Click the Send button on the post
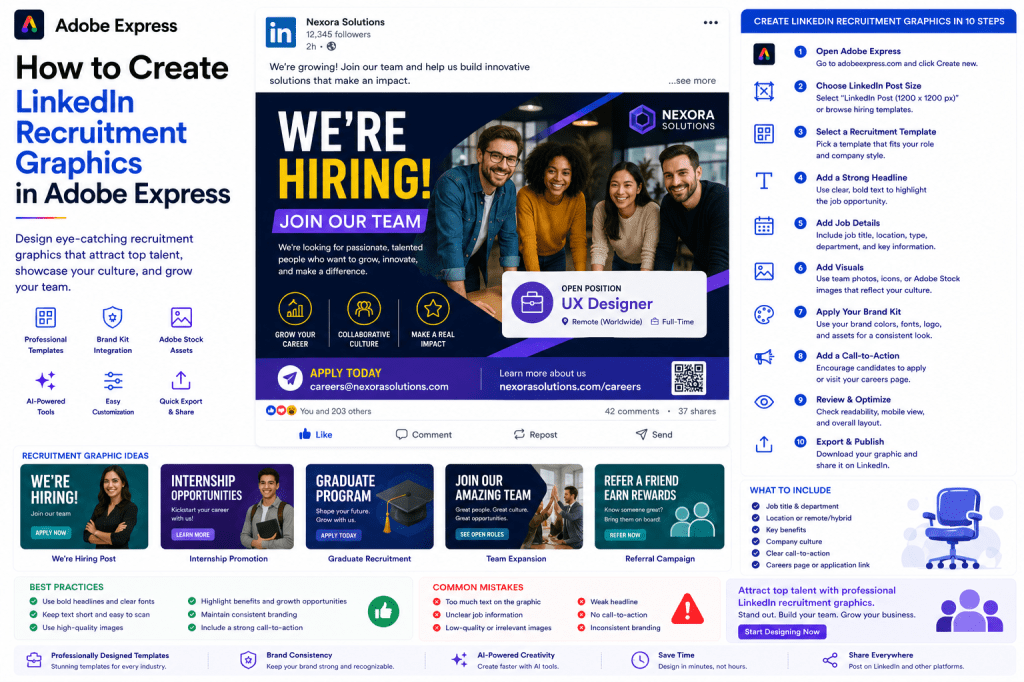 pos(654,434)
